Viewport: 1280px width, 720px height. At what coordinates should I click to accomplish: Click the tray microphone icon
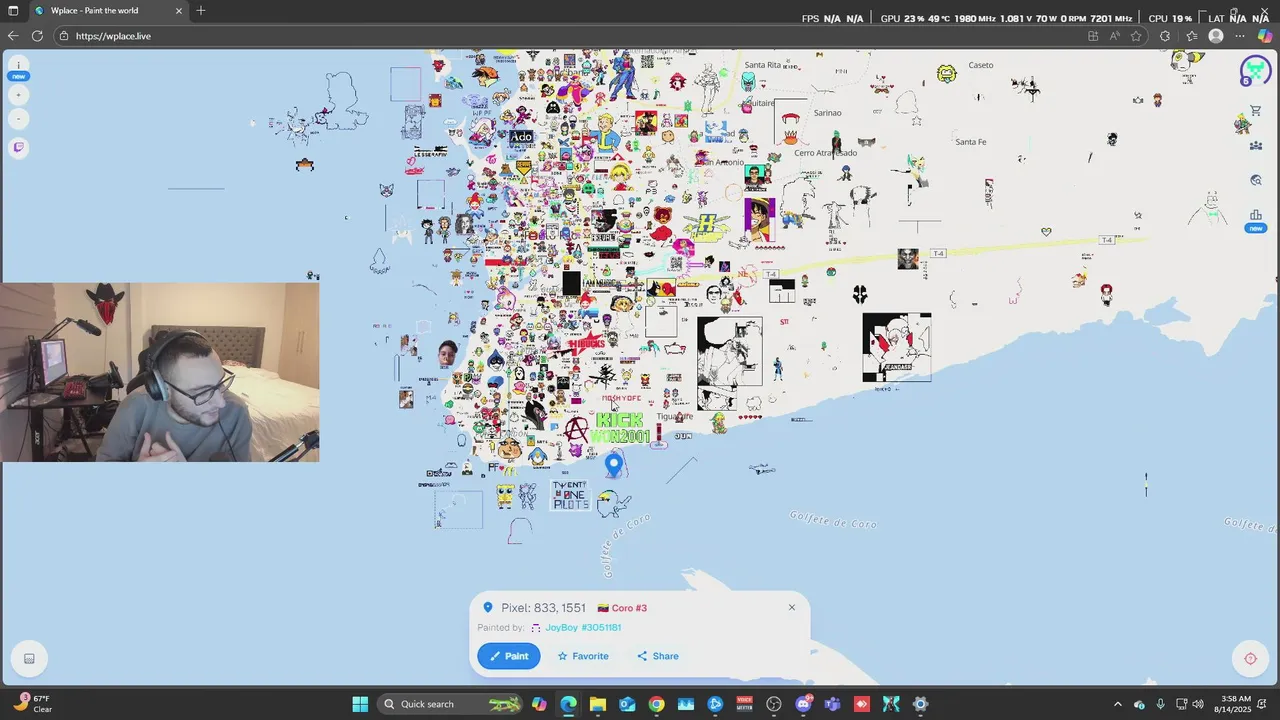(x=1160, y=704)
